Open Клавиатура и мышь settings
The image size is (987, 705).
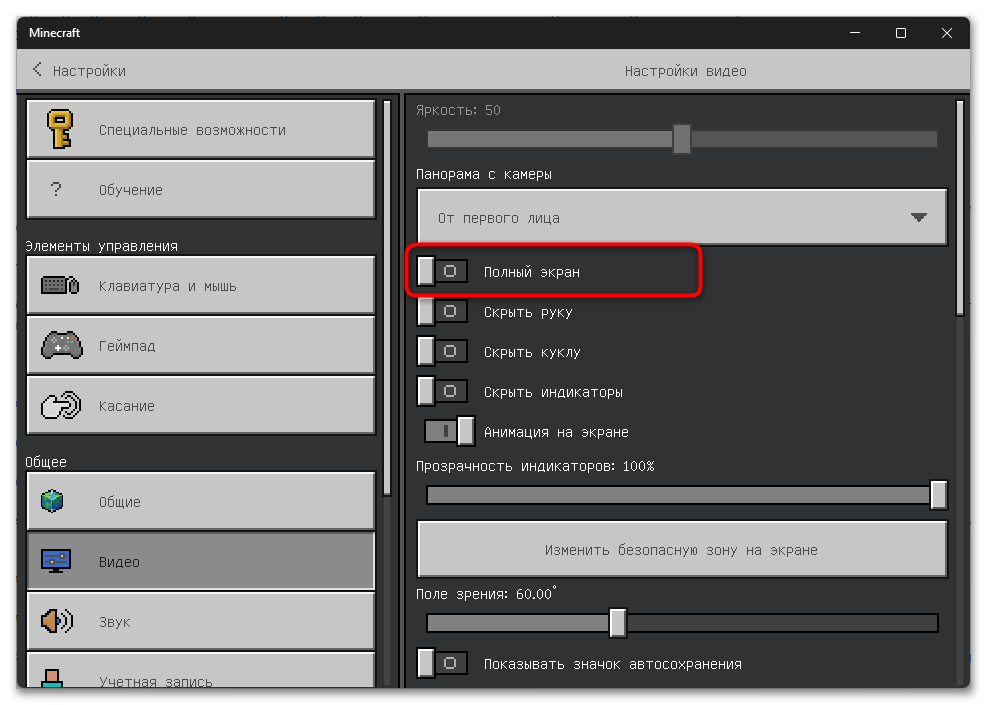pyautogui.click(x=201, y=285)
